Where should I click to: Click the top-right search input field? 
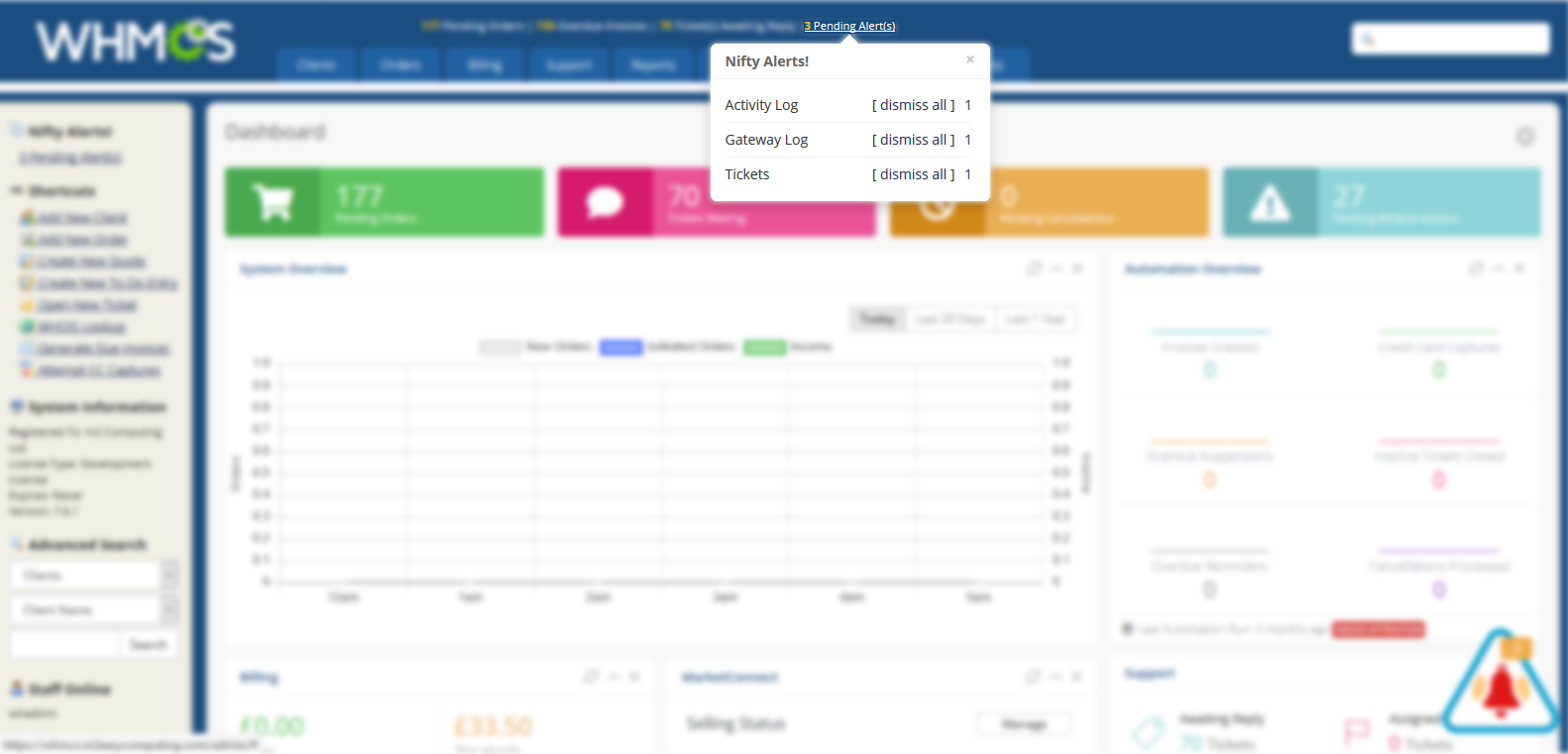(x=1450, y=40)
